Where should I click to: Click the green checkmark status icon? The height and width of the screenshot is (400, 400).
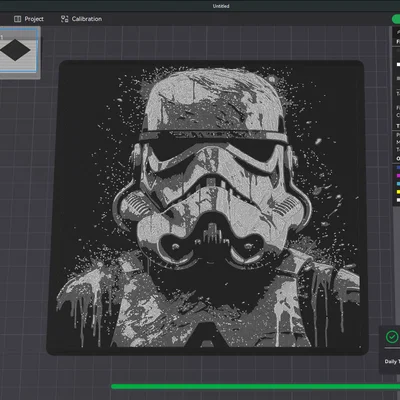tap(392, 337)
